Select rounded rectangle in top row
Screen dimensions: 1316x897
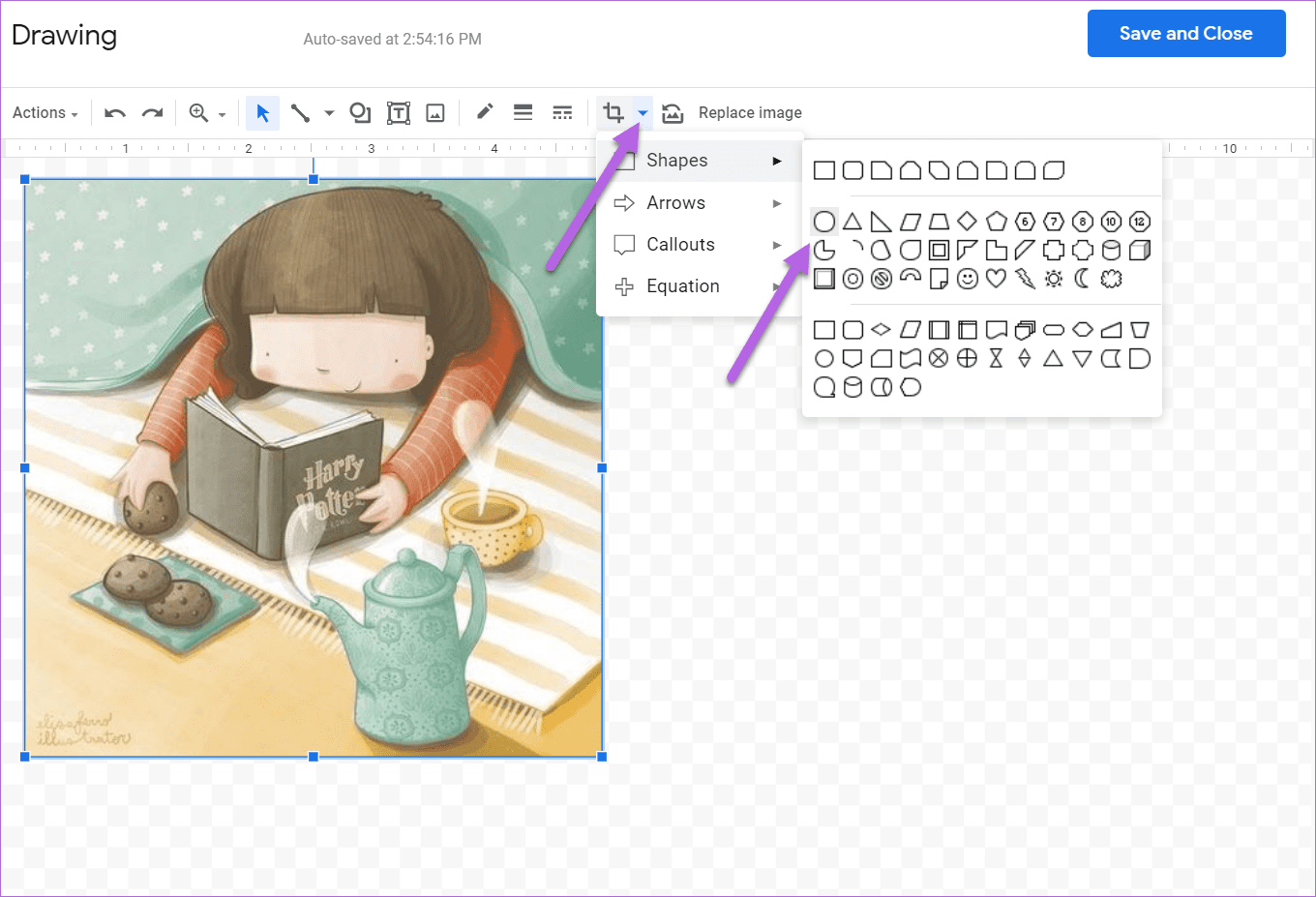(852, 170)
